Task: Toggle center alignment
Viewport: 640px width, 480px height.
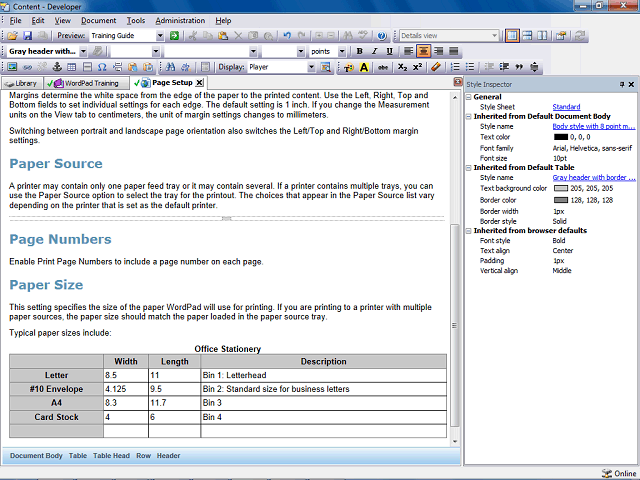Action: tap(423, 51)
